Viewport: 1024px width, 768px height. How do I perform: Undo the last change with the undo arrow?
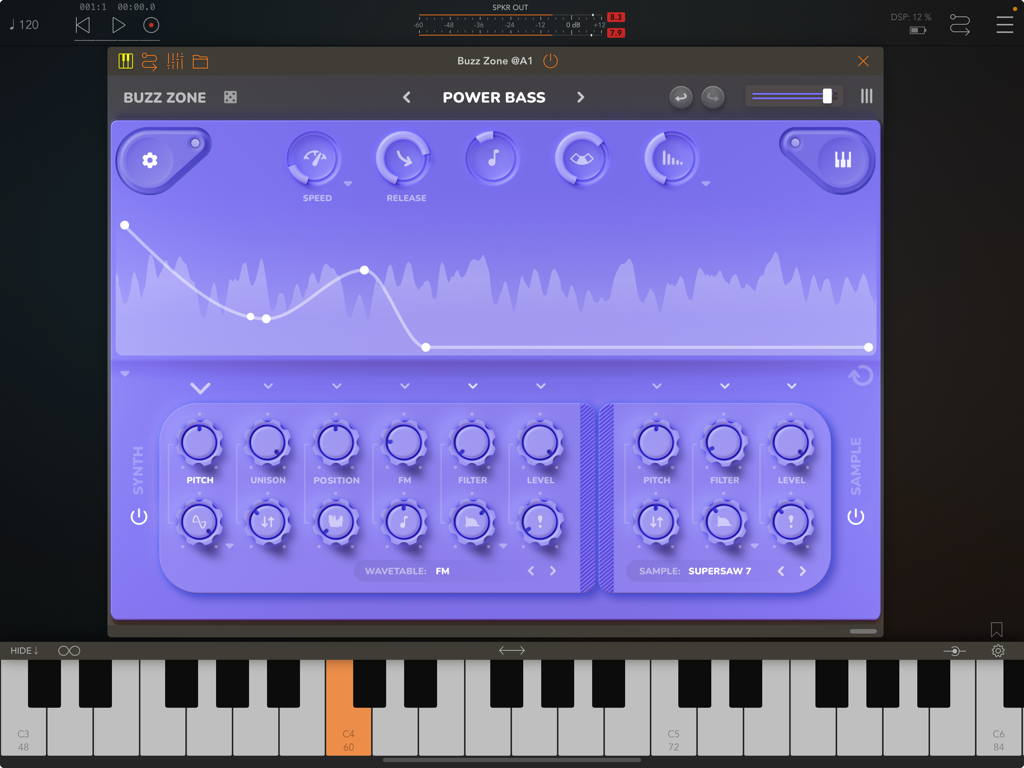(681, 96)
